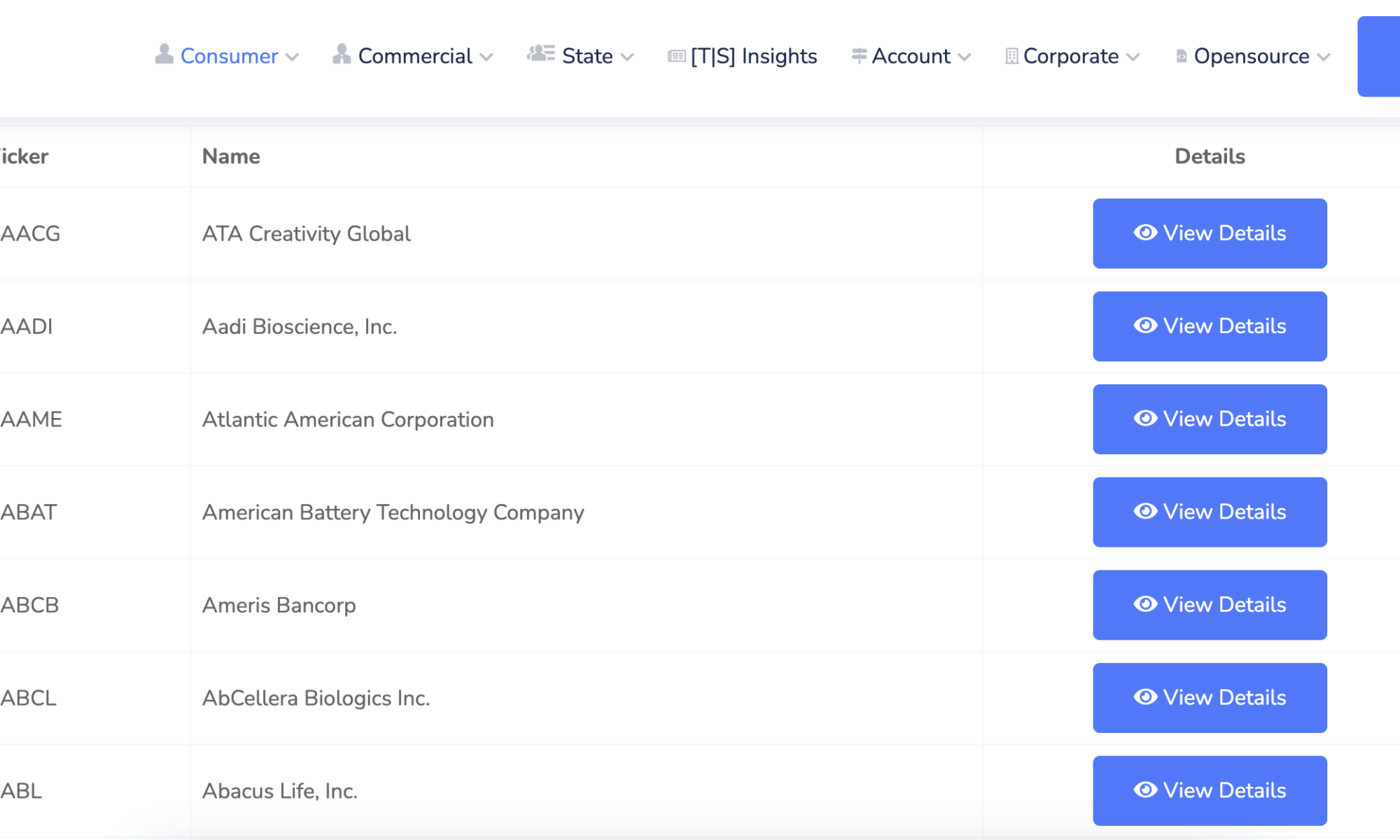Click the blue button at navbar right edge

1379,56
